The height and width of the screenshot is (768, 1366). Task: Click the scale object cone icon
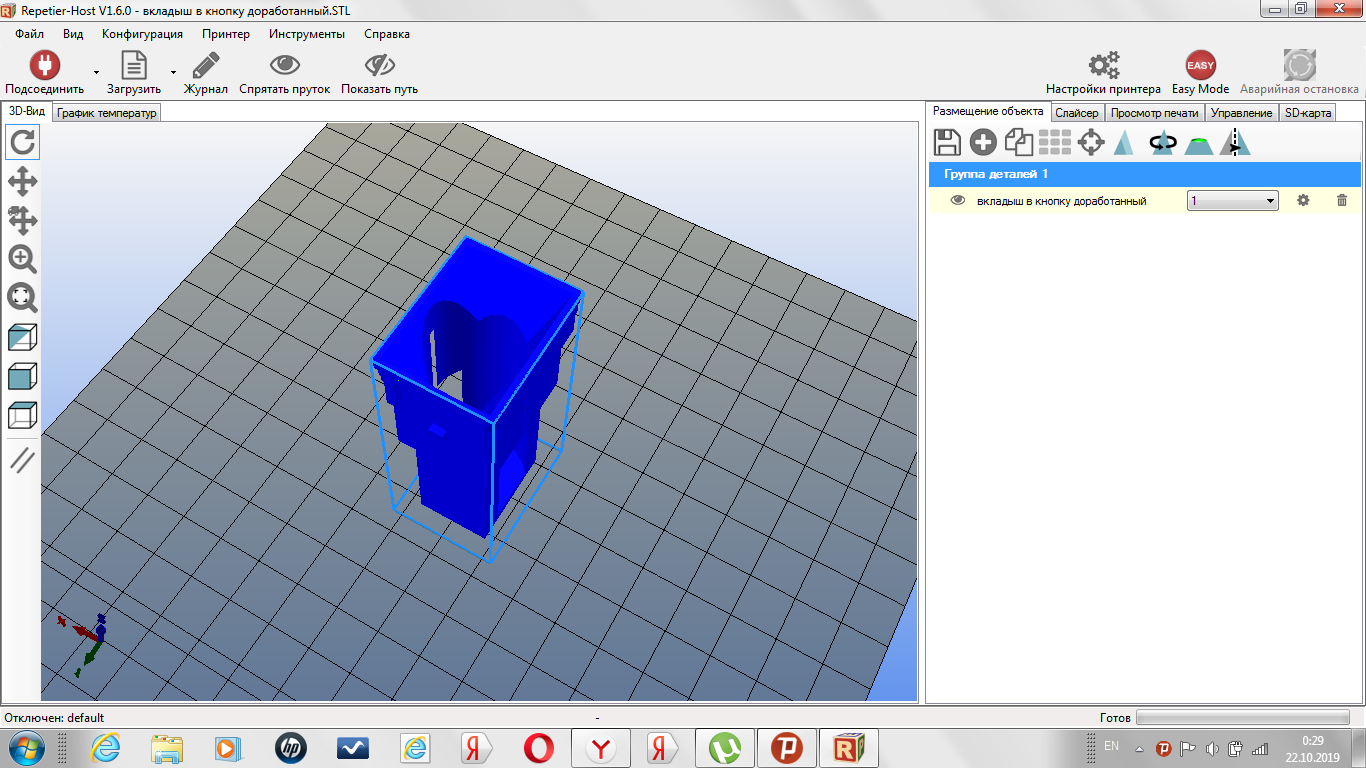click(1124, 143)
